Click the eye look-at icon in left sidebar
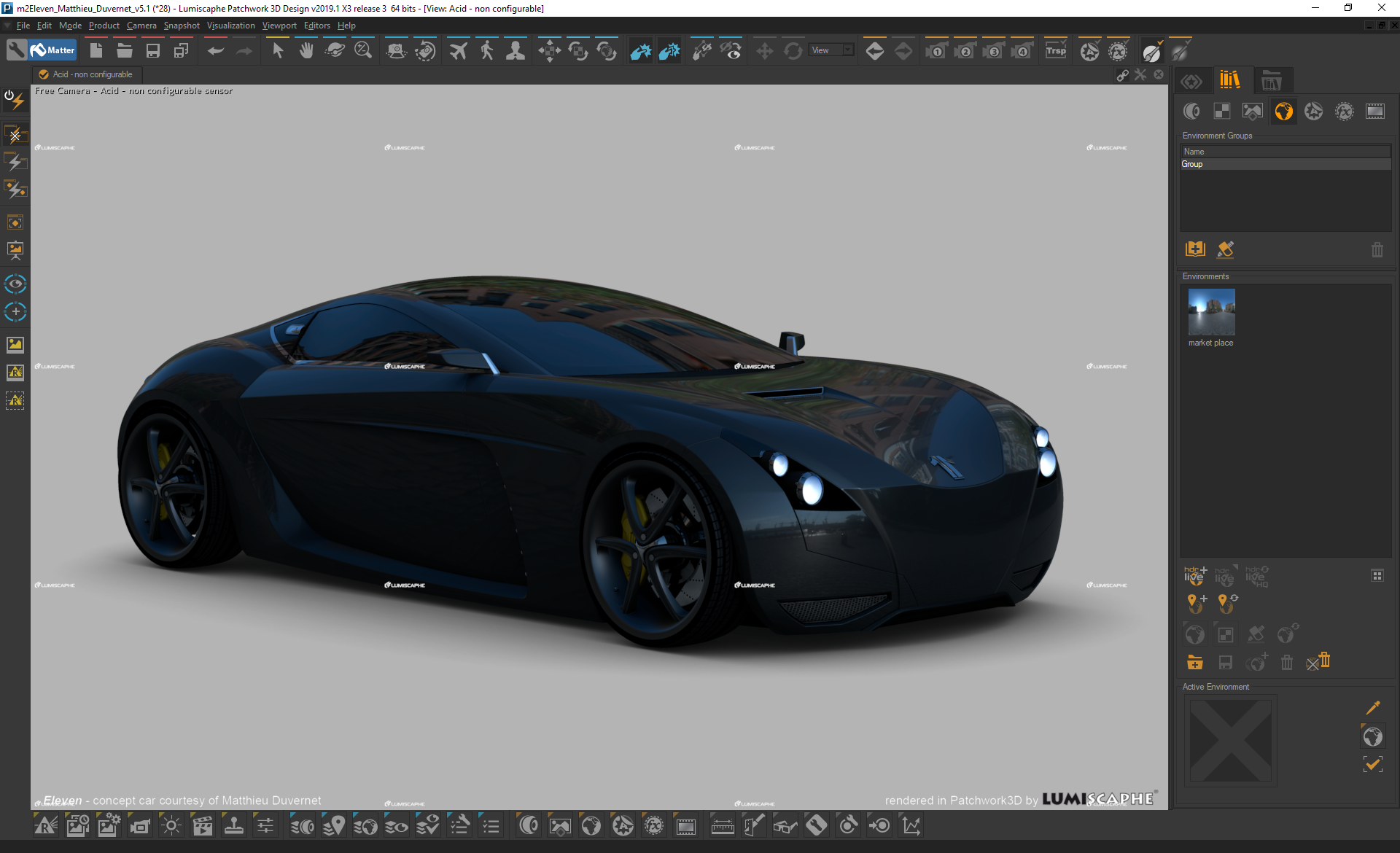 tap(15, 284)
